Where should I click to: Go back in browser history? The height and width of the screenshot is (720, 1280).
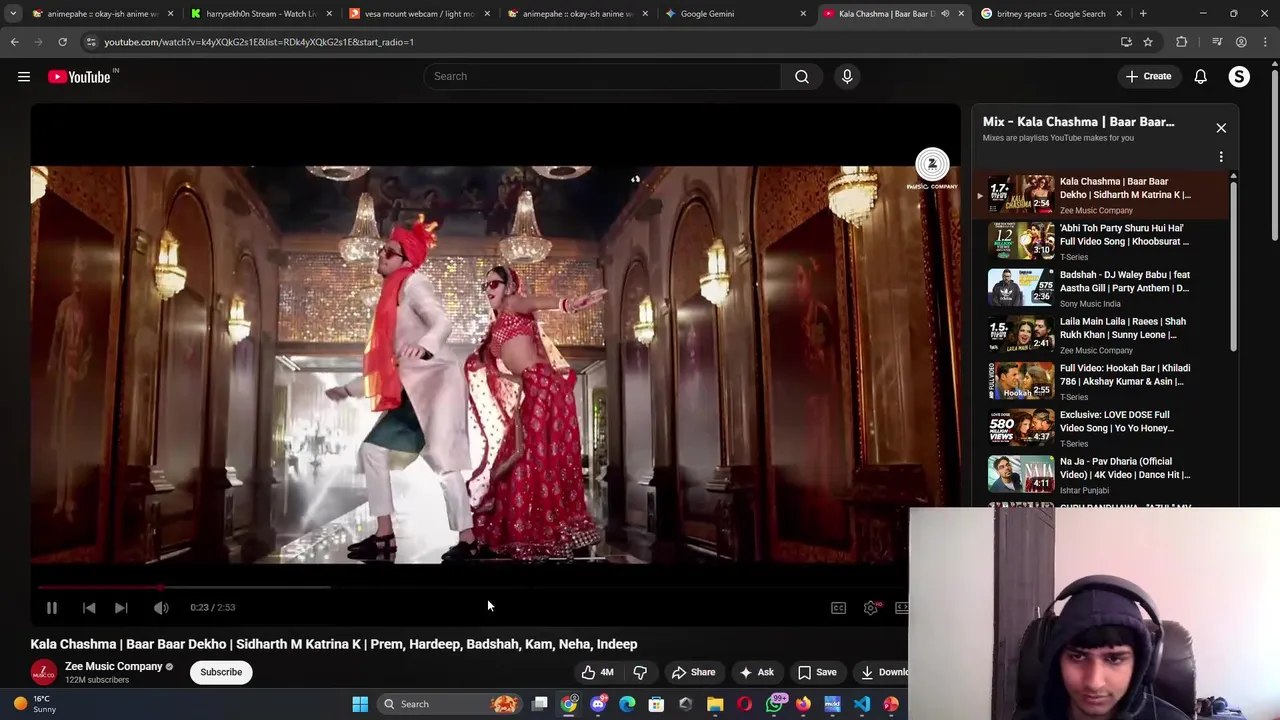click(14, 42)
